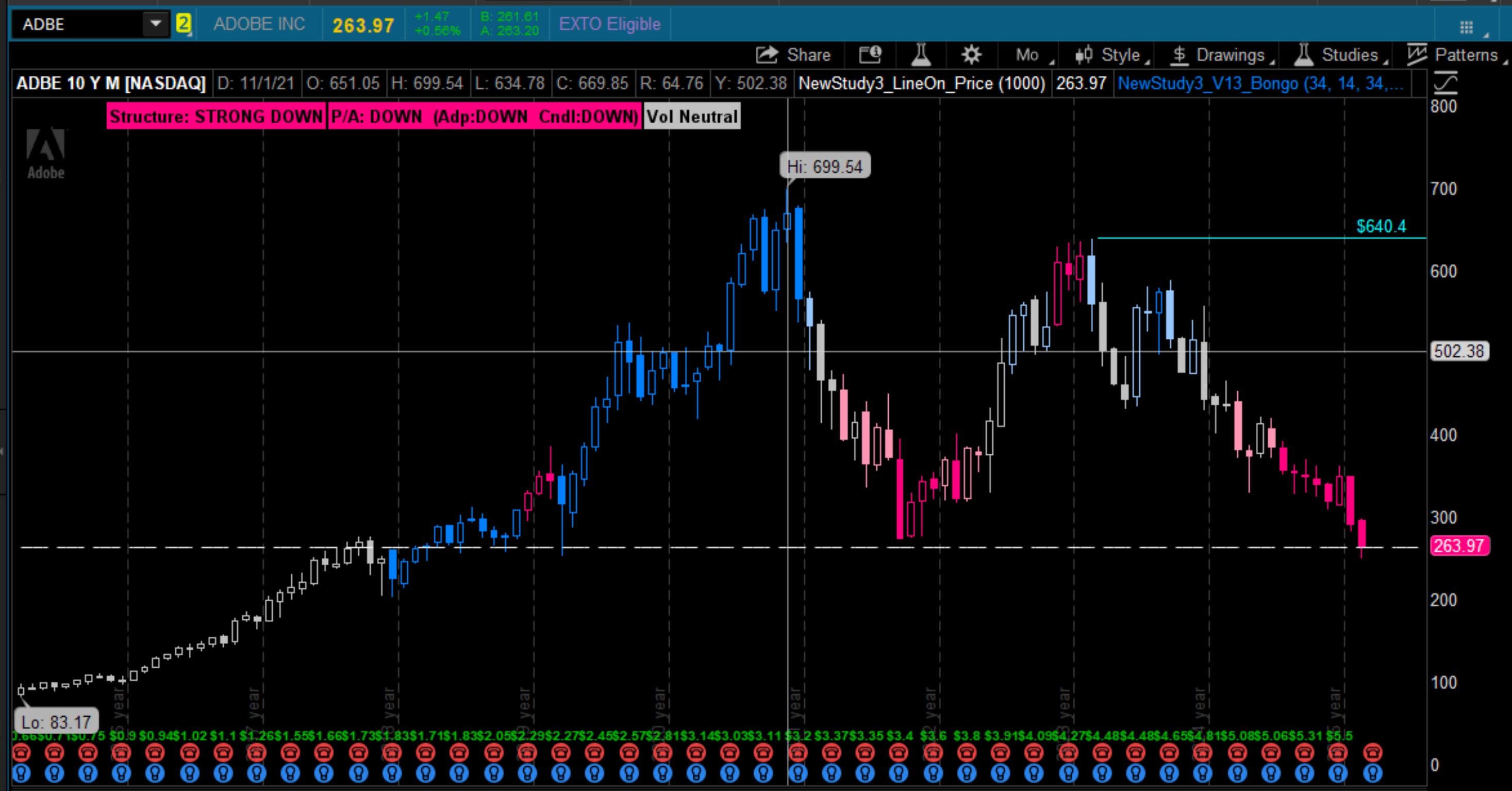Screen dimensions: 1512x791
Task: Click the cyan $640.4 price level line
Action: (1262, 238)
